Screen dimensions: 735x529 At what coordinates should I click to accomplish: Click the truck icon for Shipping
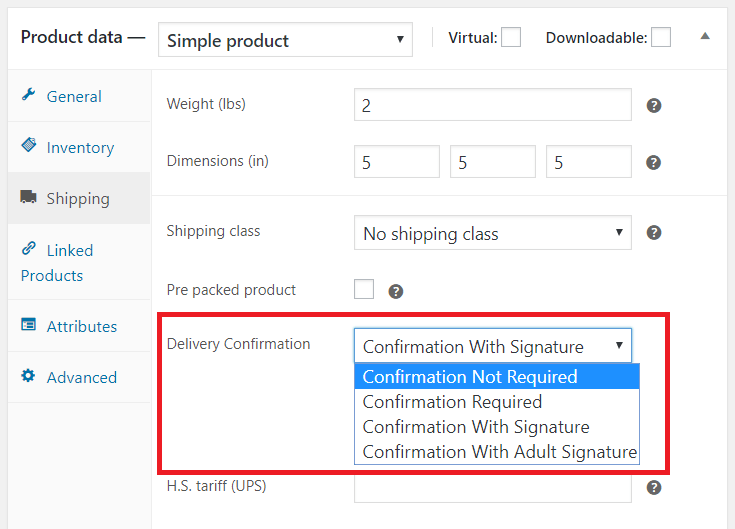click(x=28, y=198)
